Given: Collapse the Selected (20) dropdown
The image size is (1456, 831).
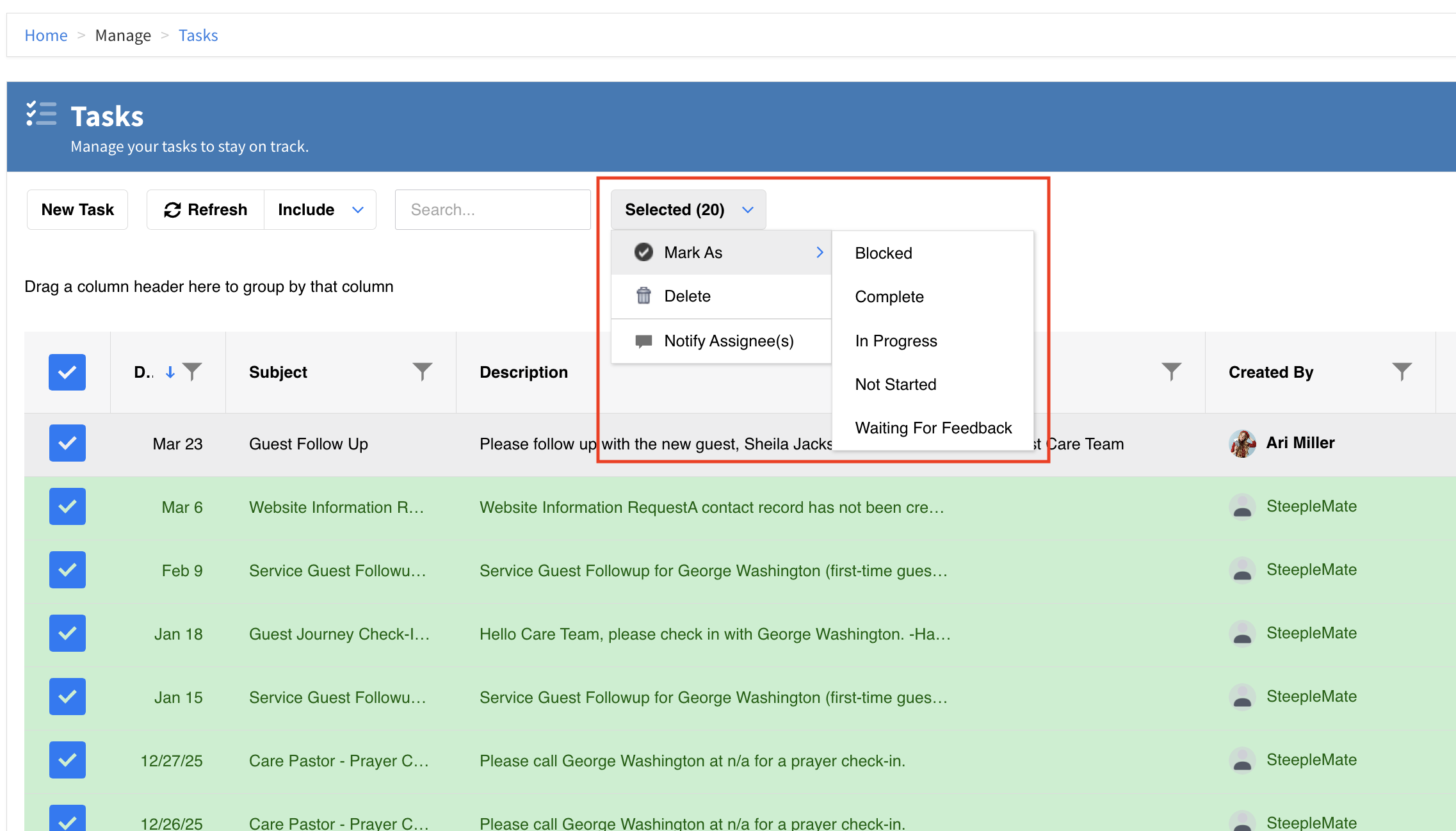Looking at the screenshot, I should 688,209.
